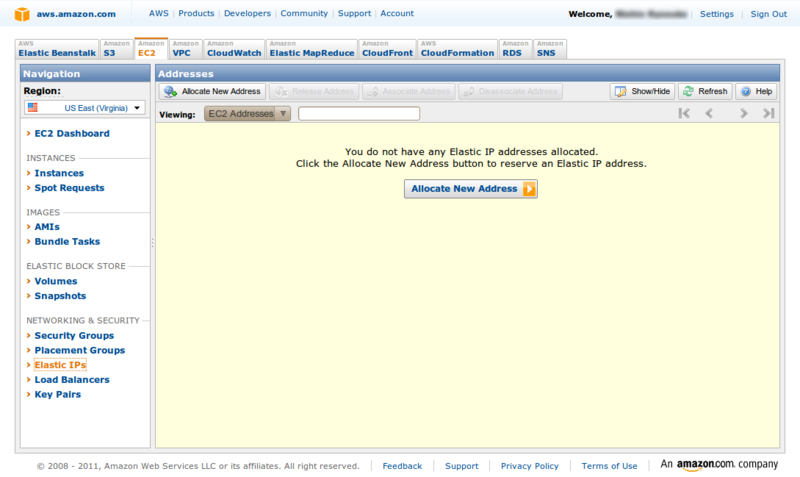Go to next page arrow icon

[x=743, y=113]
